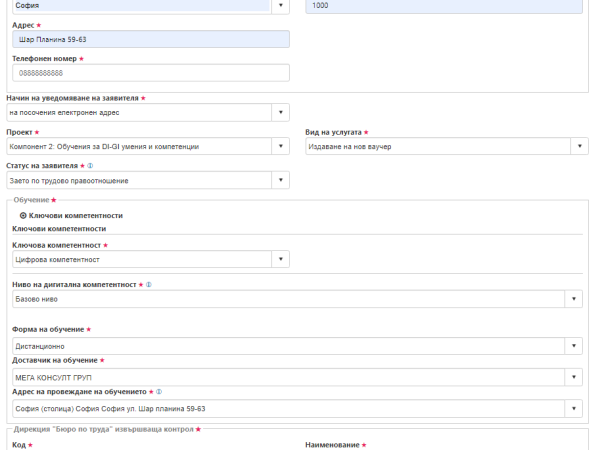Click the Телефонен номер input field

pos(151,73)
